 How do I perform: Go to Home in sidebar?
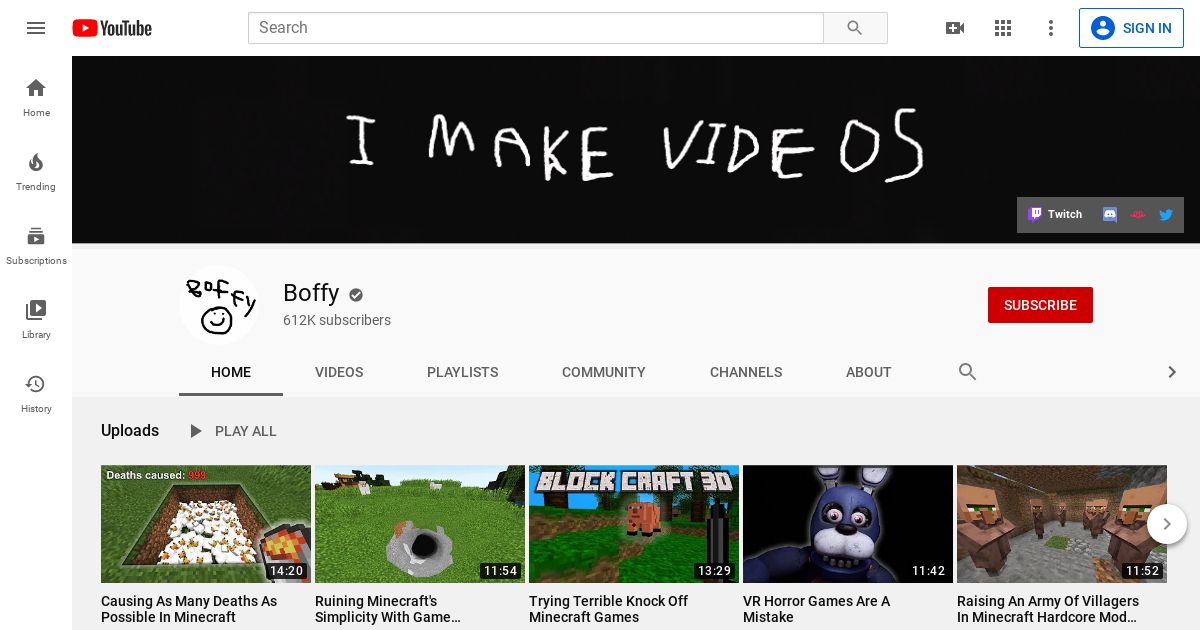(36, 97)
